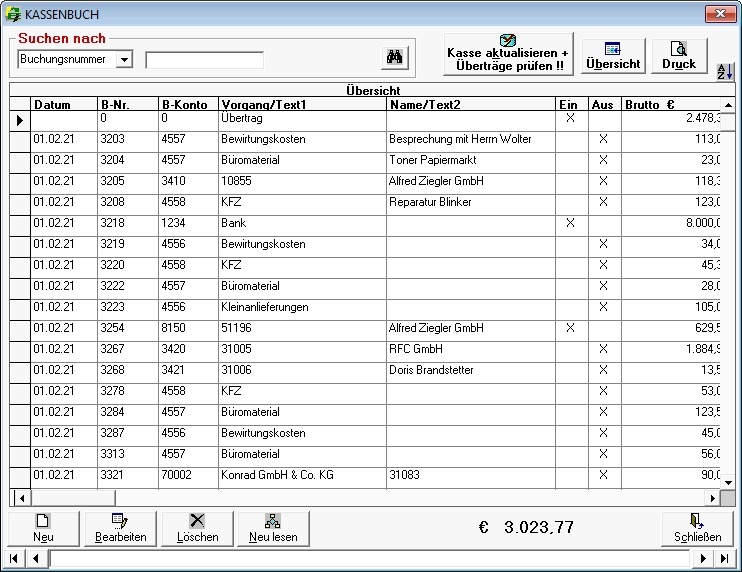Click table horizontal scrollbar right arrow
Image resolution: width=742 pixels, height=572 pixels.
(x=713, y=498)
